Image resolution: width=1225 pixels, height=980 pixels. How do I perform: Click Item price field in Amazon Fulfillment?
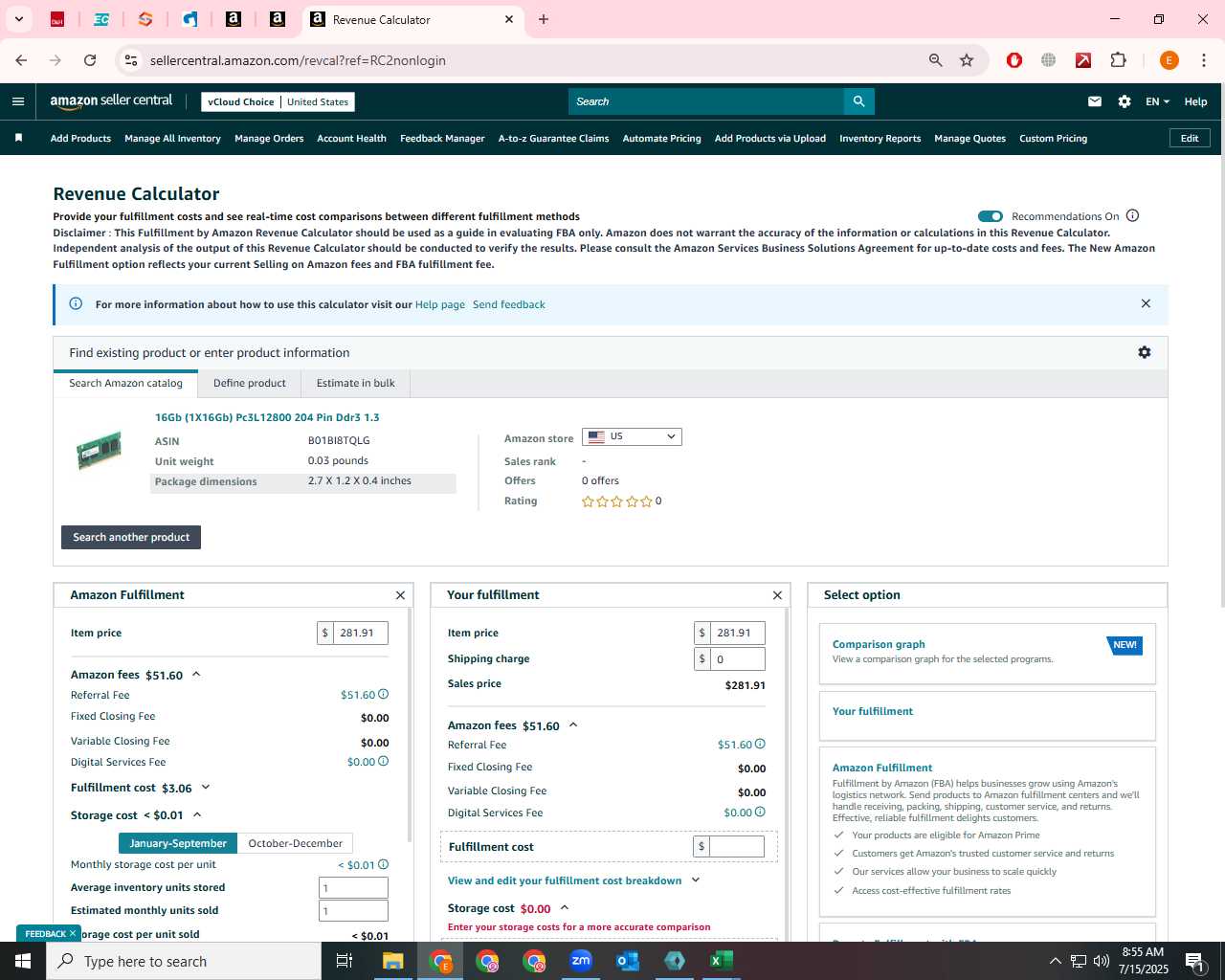360,633
